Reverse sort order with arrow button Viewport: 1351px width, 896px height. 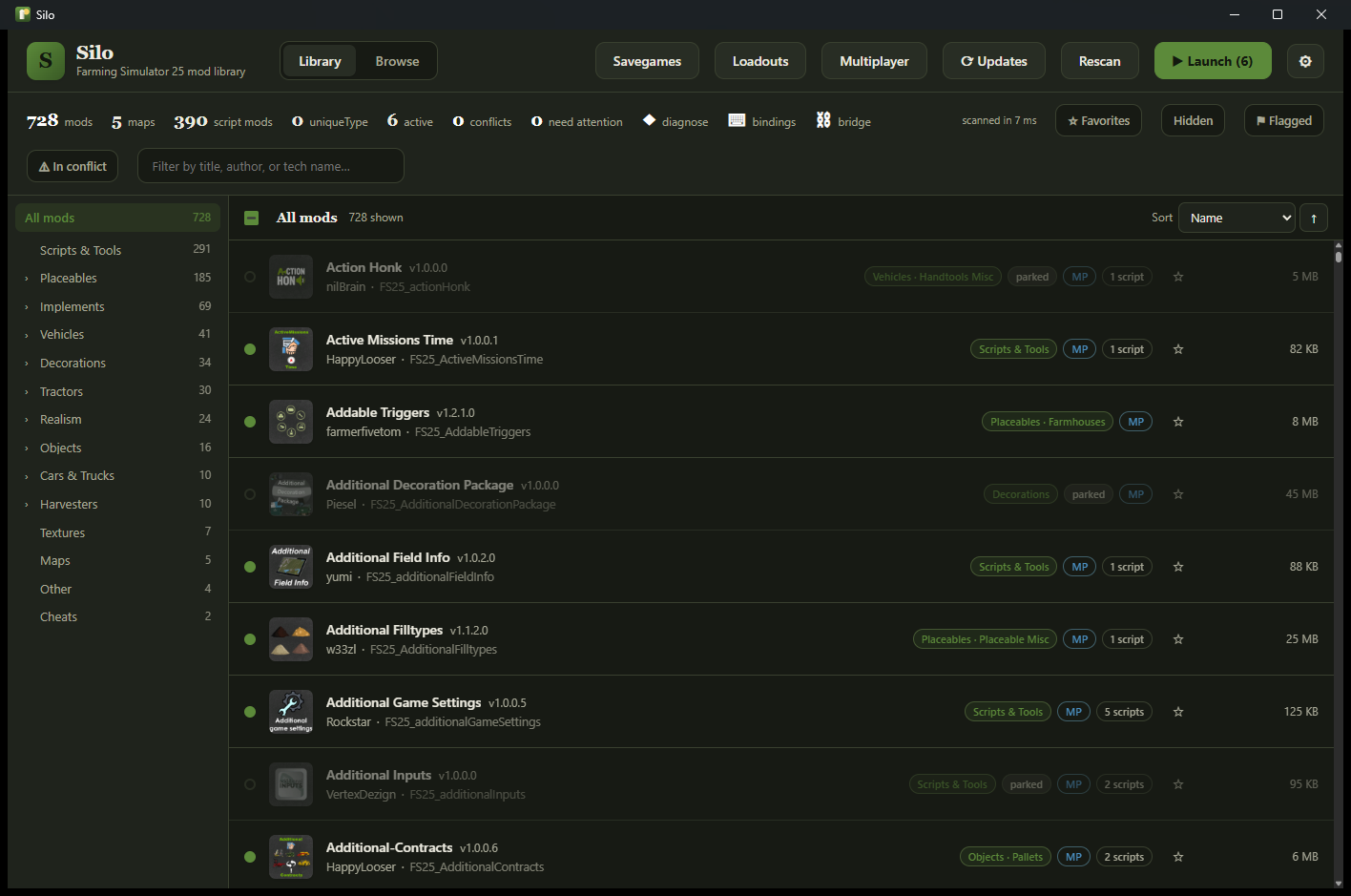point(1314,219)
